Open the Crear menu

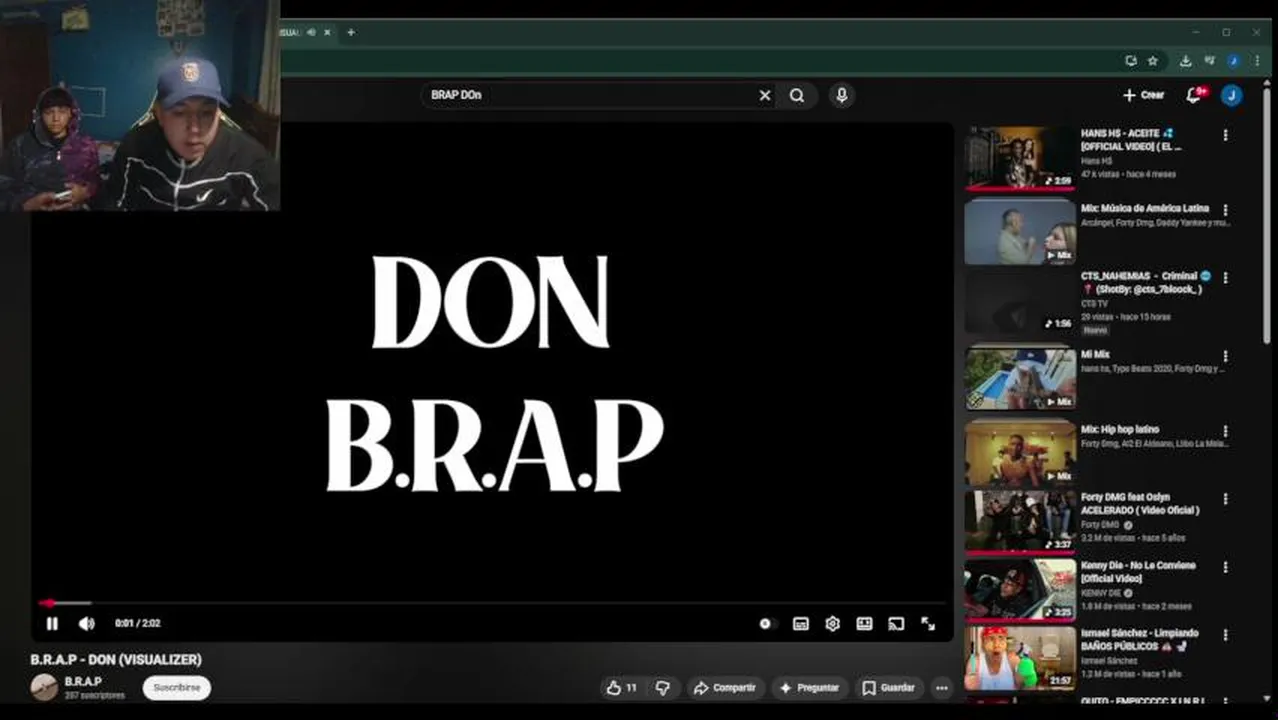click(1143, 95)
